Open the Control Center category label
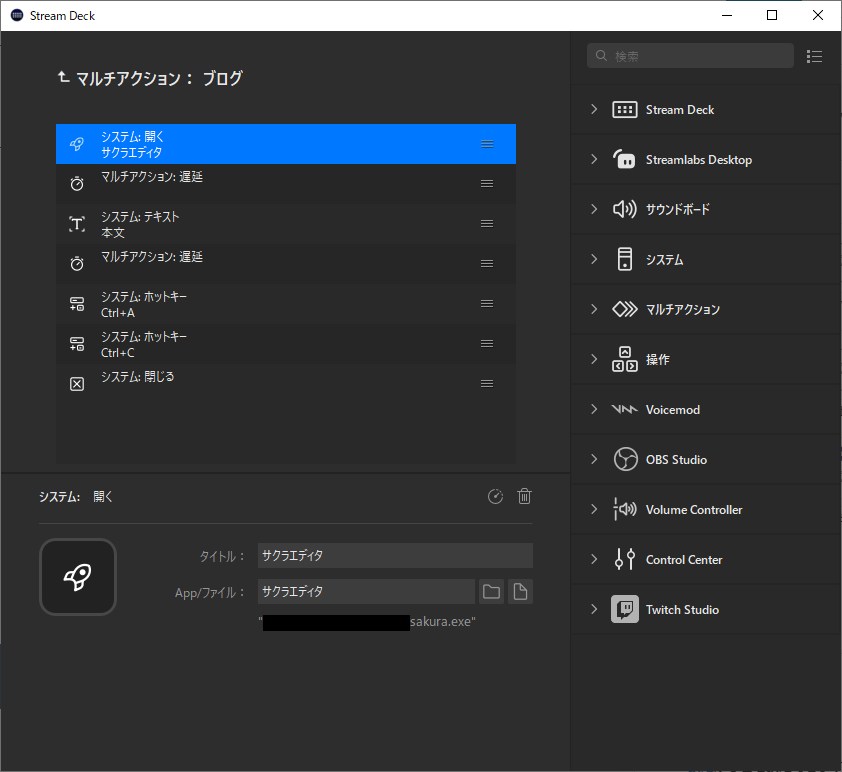This screenshot has height=772, width=842. pyautogui.click(x=684, y=559)
